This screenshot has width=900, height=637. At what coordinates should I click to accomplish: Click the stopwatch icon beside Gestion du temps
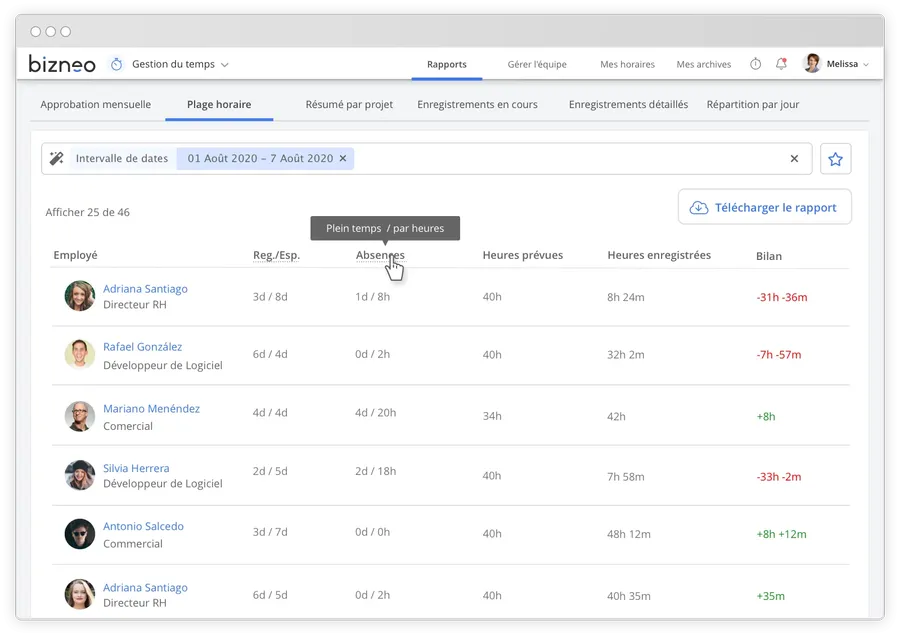tap(116, 64)
